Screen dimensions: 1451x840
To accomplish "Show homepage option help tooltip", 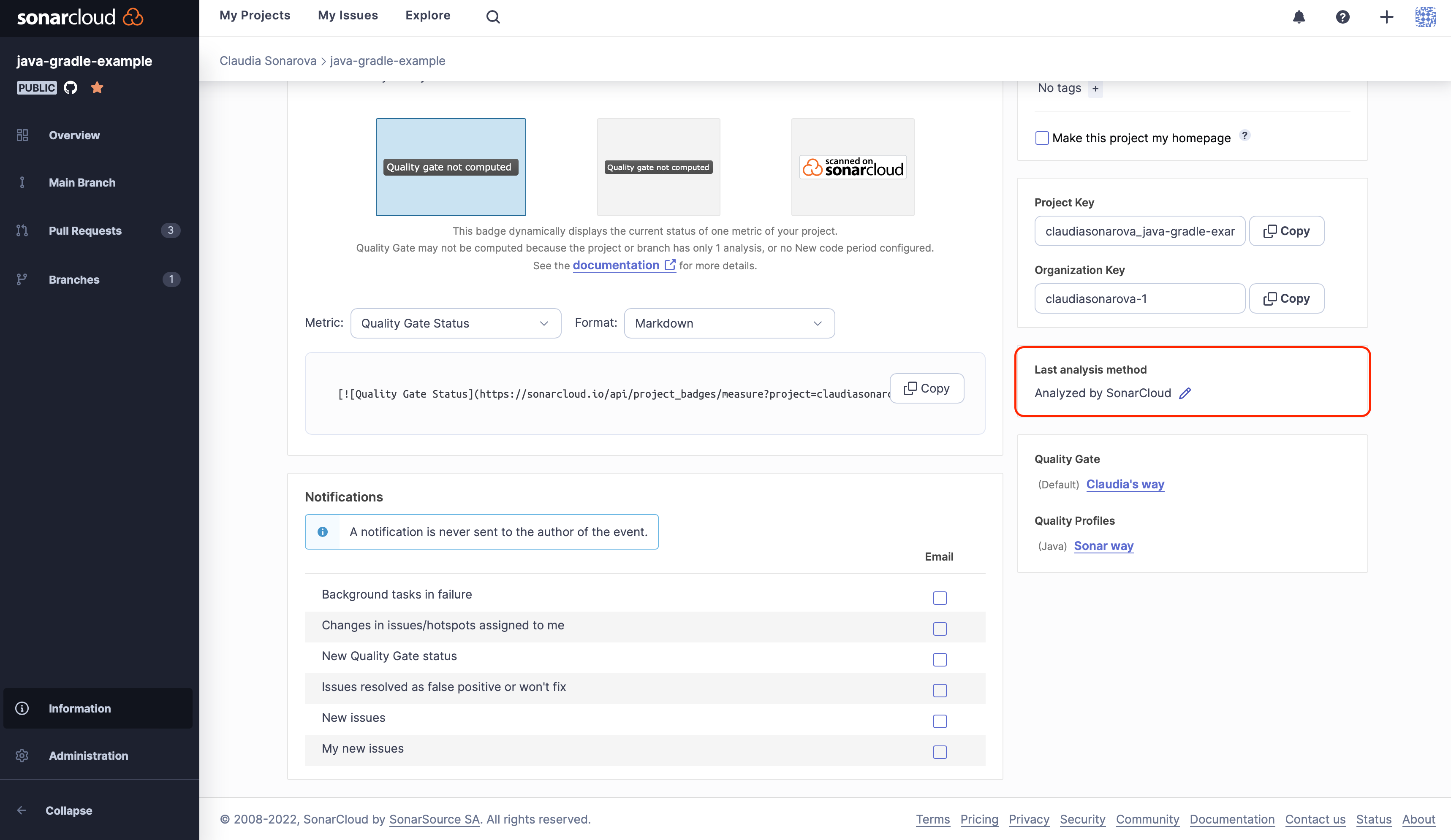I will tap(1245, 135).
